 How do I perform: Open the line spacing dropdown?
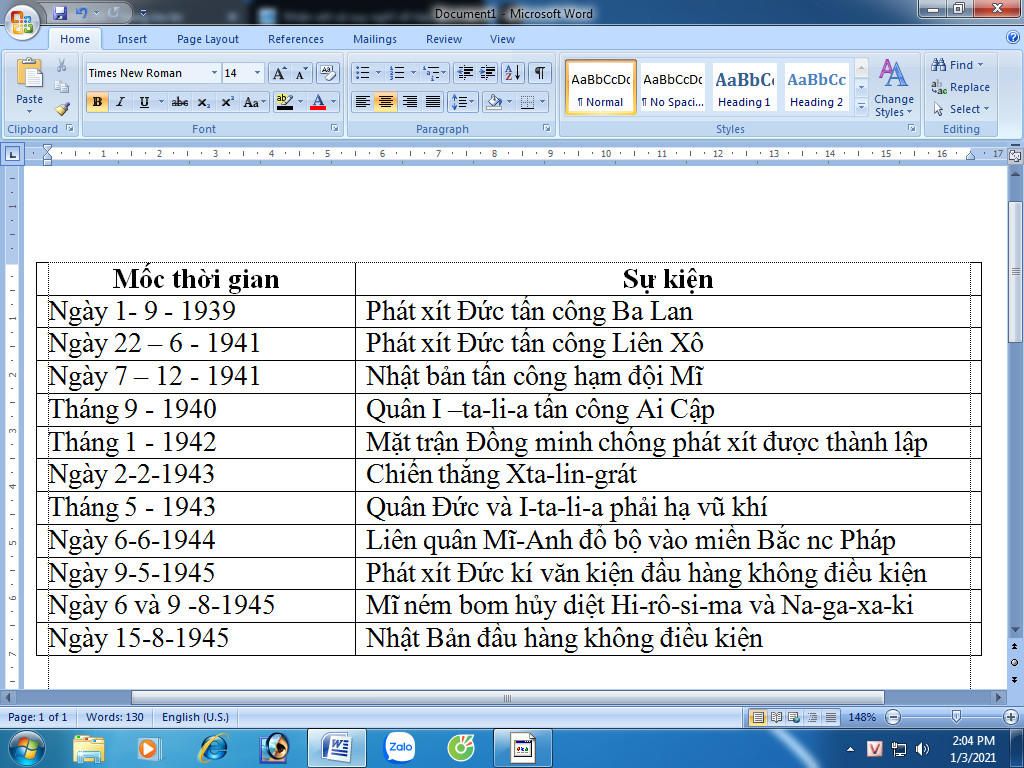point(462,102)
